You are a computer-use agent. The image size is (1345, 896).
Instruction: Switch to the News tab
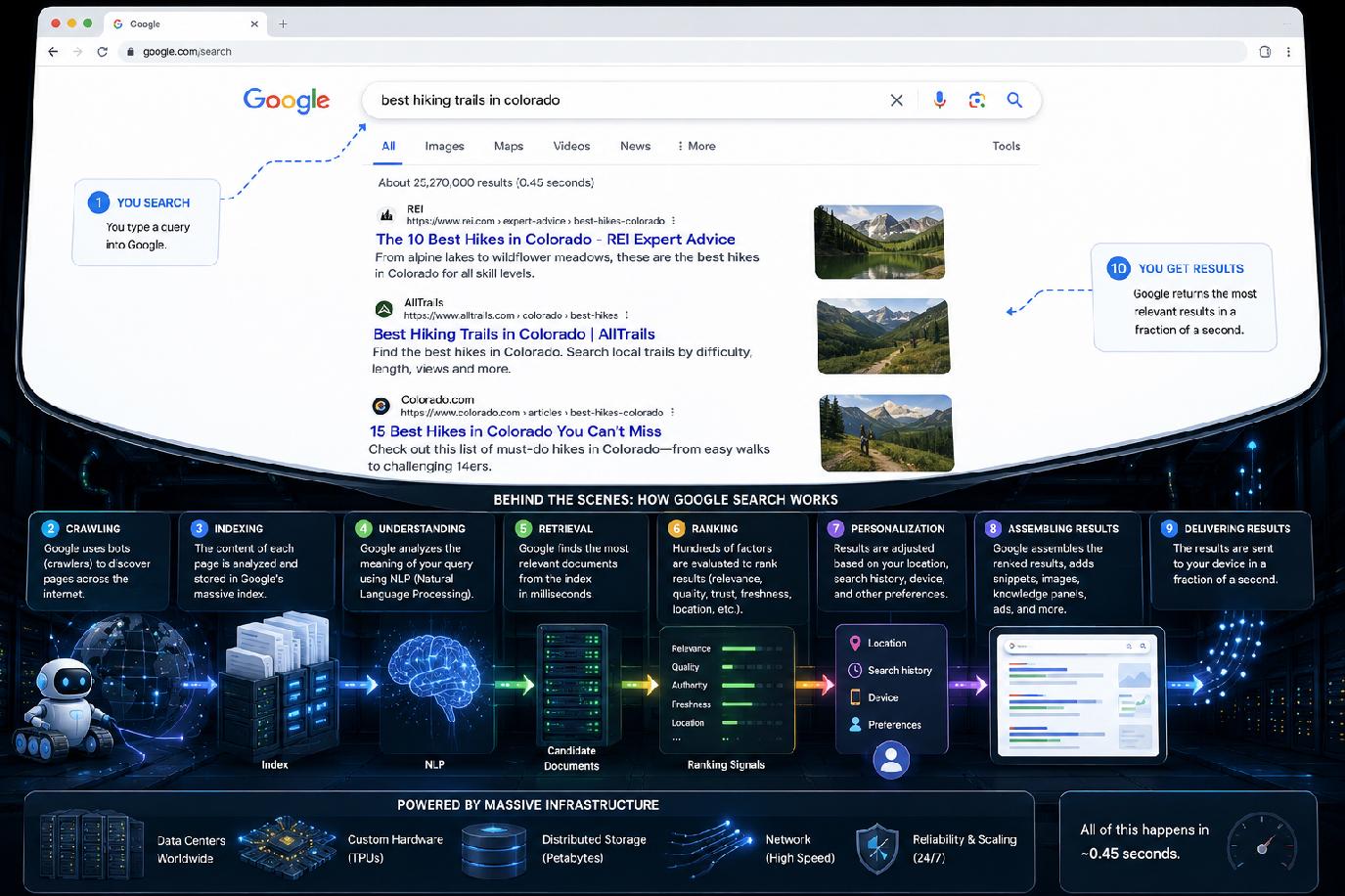coord(635,146)
